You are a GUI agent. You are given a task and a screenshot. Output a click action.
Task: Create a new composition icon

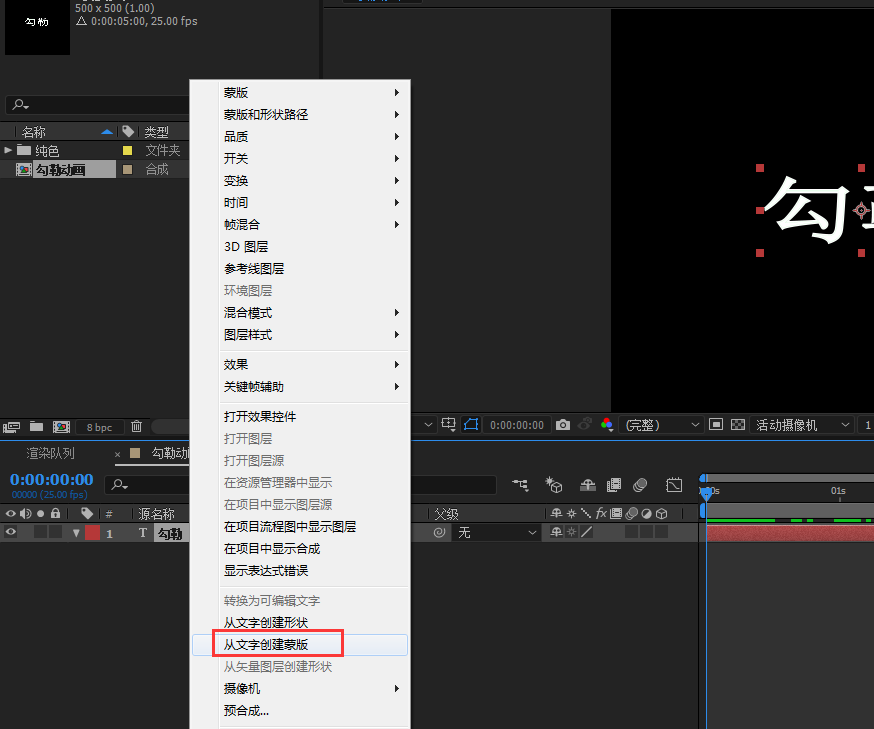[x=61, y=427]
